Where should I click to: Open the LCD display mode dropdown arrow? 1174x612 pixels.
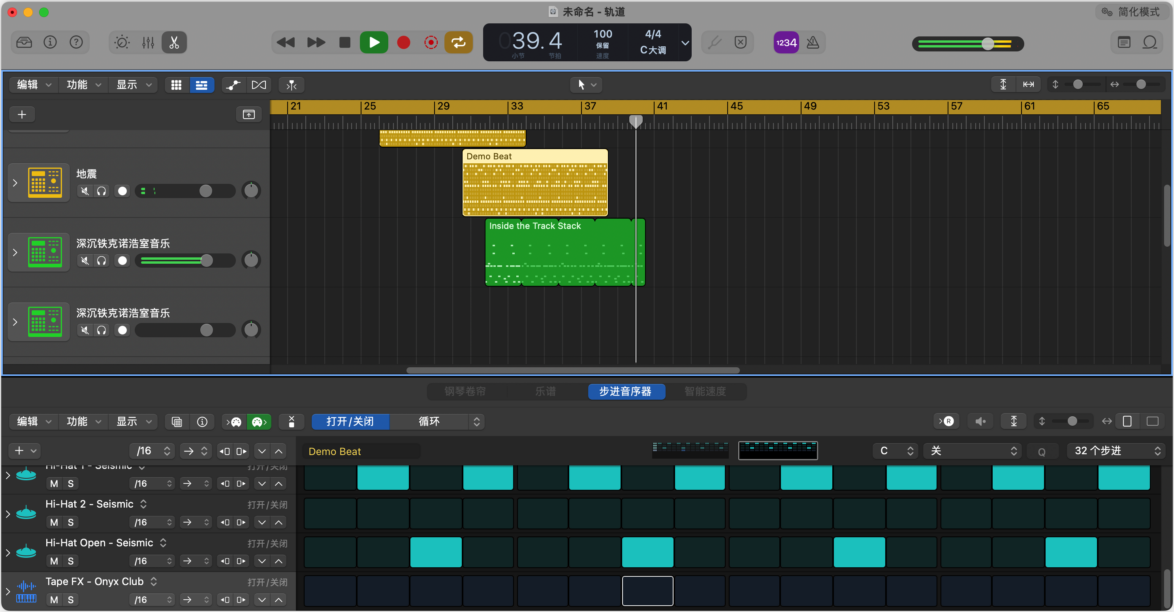click(684, 43)
